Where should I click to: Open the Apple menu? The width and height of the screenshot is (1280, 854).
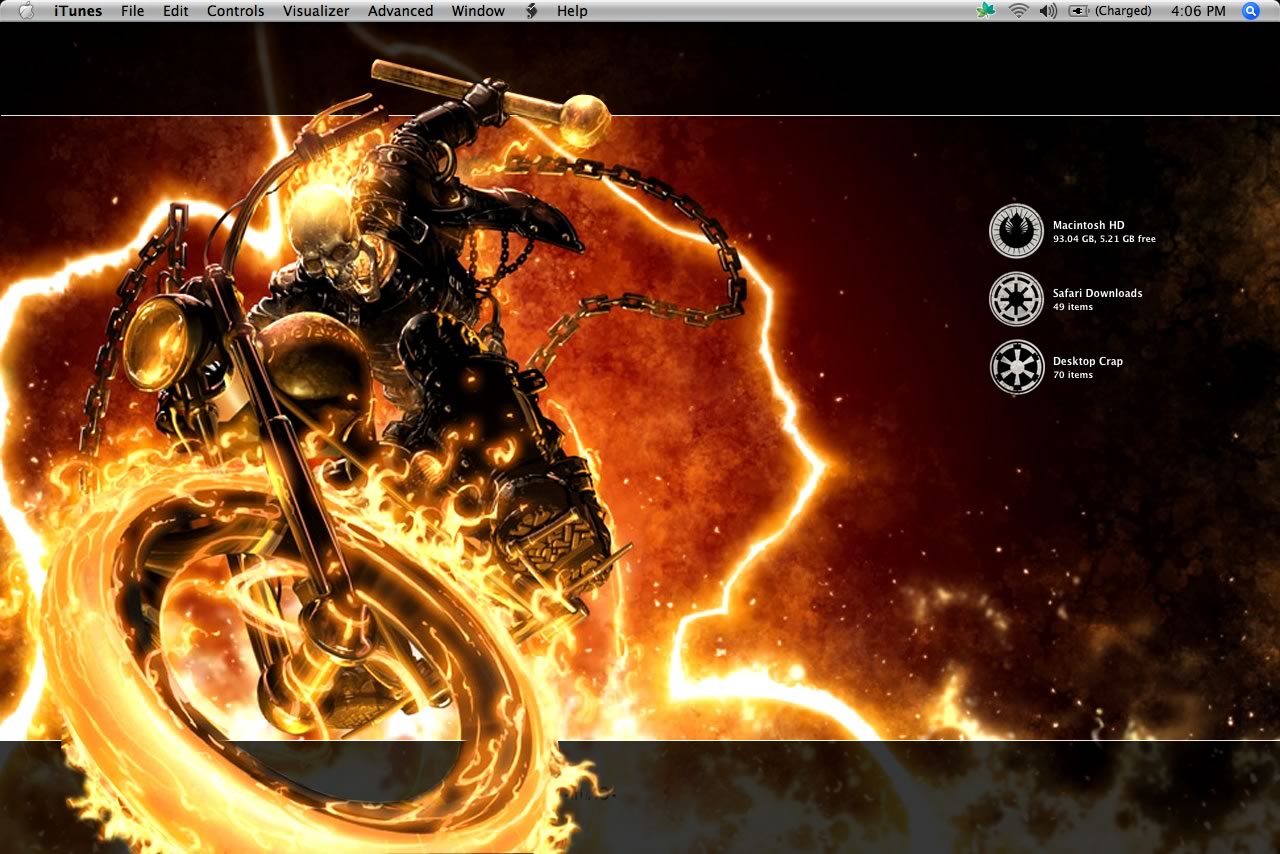(27, 11)
